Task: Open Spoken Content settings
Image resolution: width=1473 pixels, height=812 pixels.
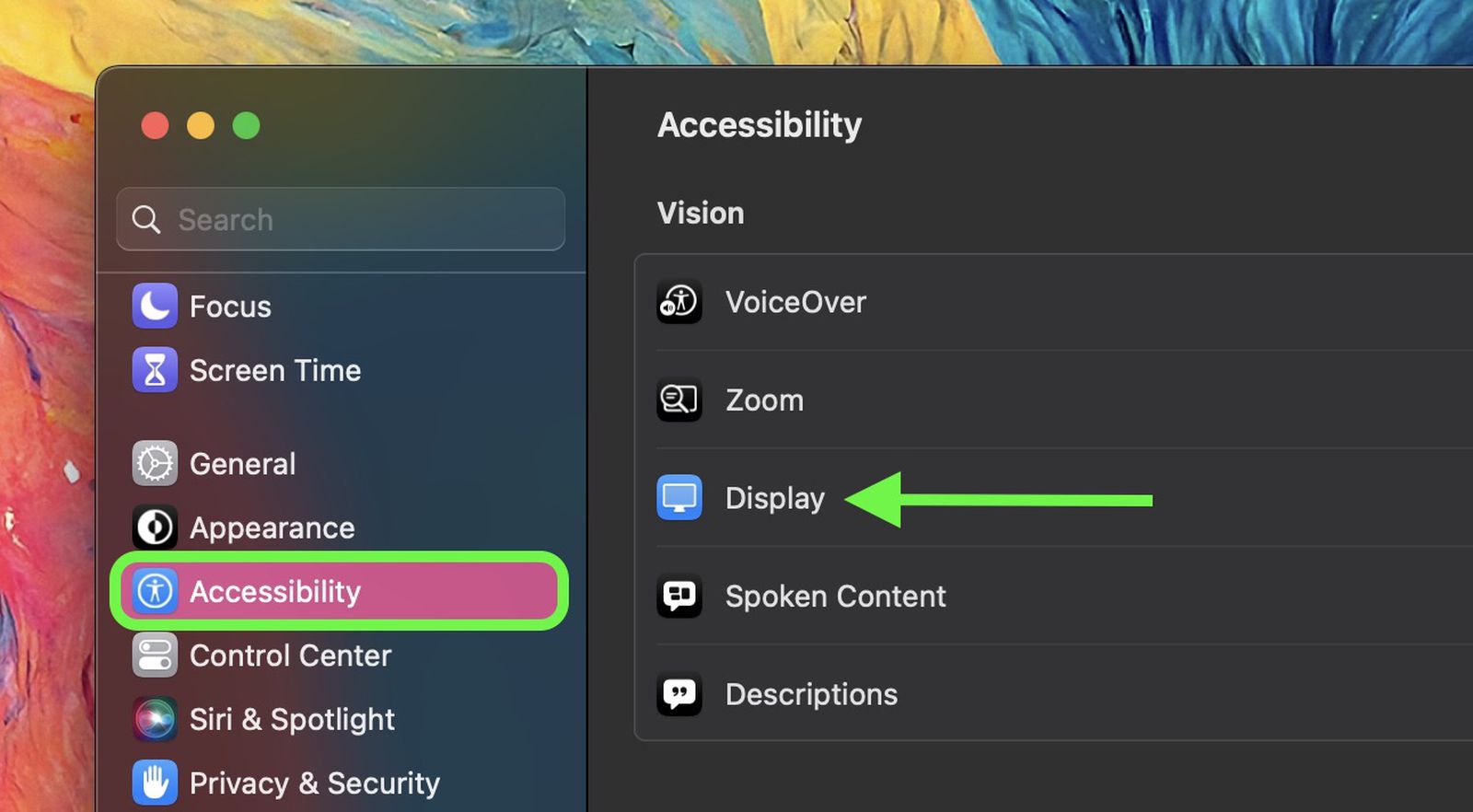Action: (x=835, y=596)
